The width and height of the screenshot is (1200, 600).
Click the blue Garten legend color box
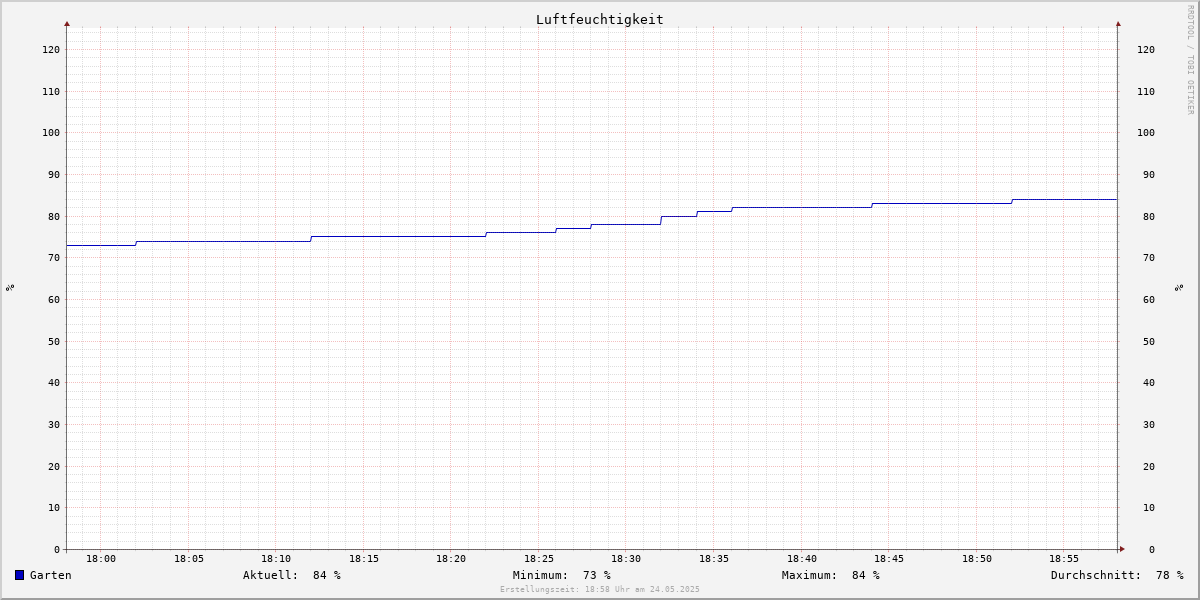(19, 575)
